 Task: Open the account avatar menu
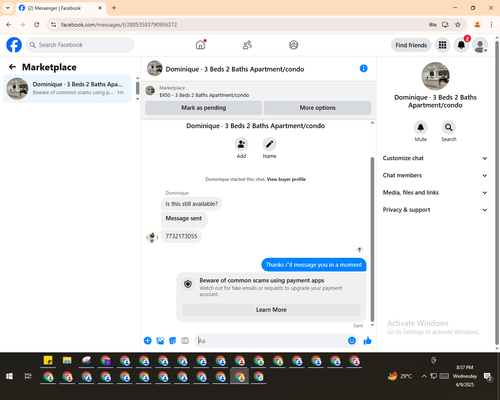click(x=480, y=45)
